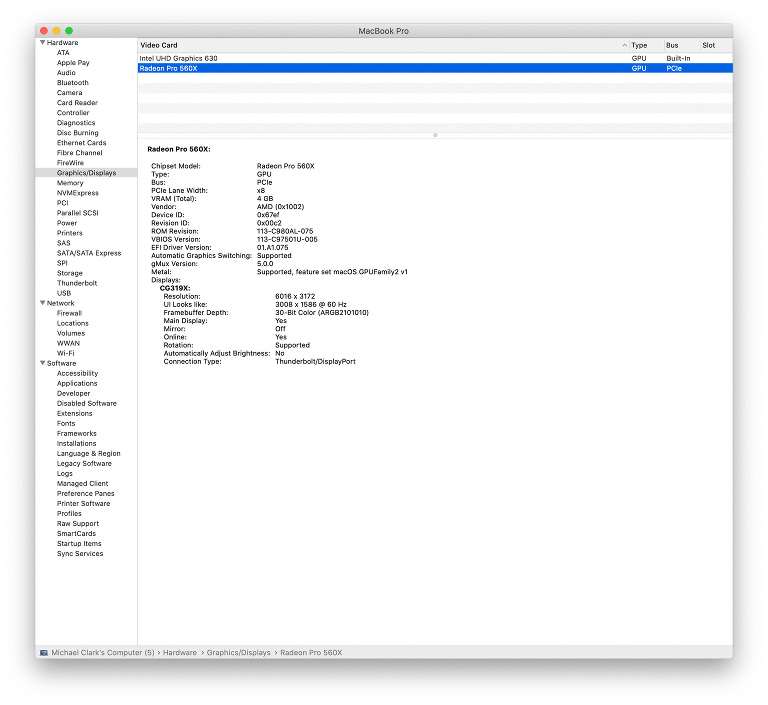Click the computer icon in path bar
Image resolution: width=768 pixels, height=705 pixels.
[44, 653]
